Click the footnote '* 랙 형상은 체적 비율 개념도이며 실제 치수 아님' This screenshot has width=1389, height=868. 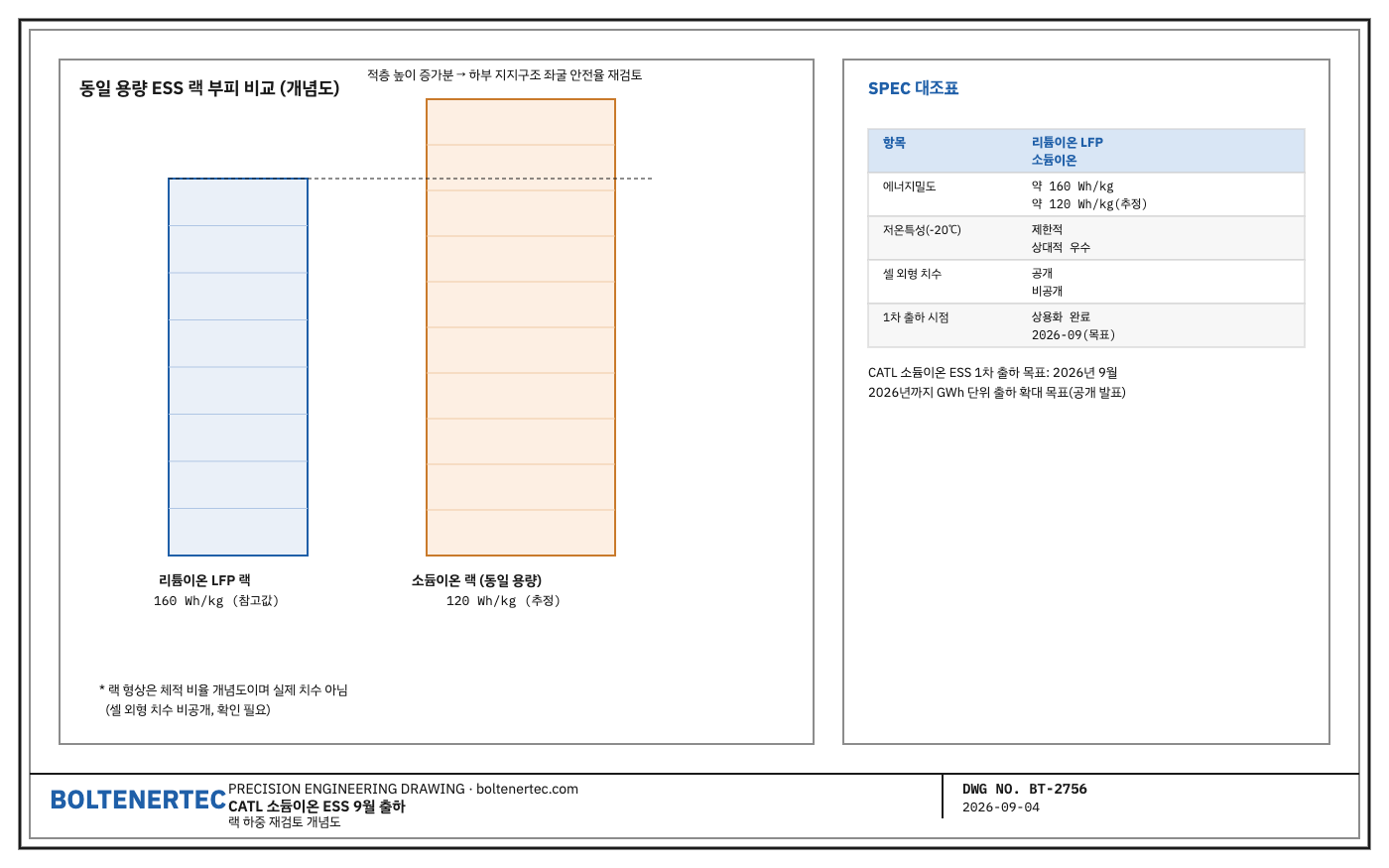[223, 690]
